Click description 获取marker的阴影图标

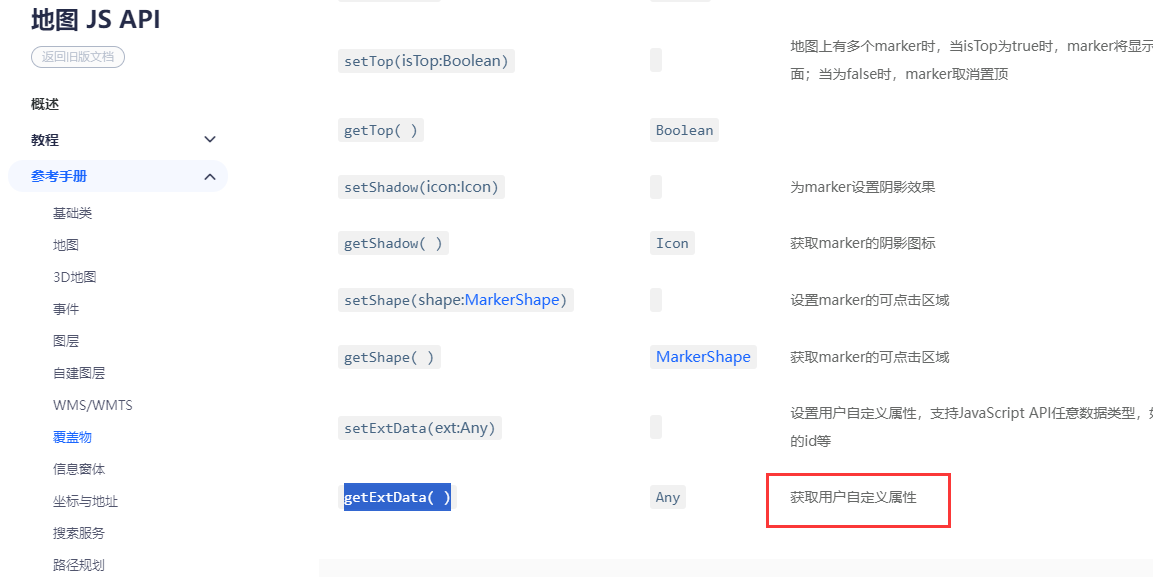(863, 243)
